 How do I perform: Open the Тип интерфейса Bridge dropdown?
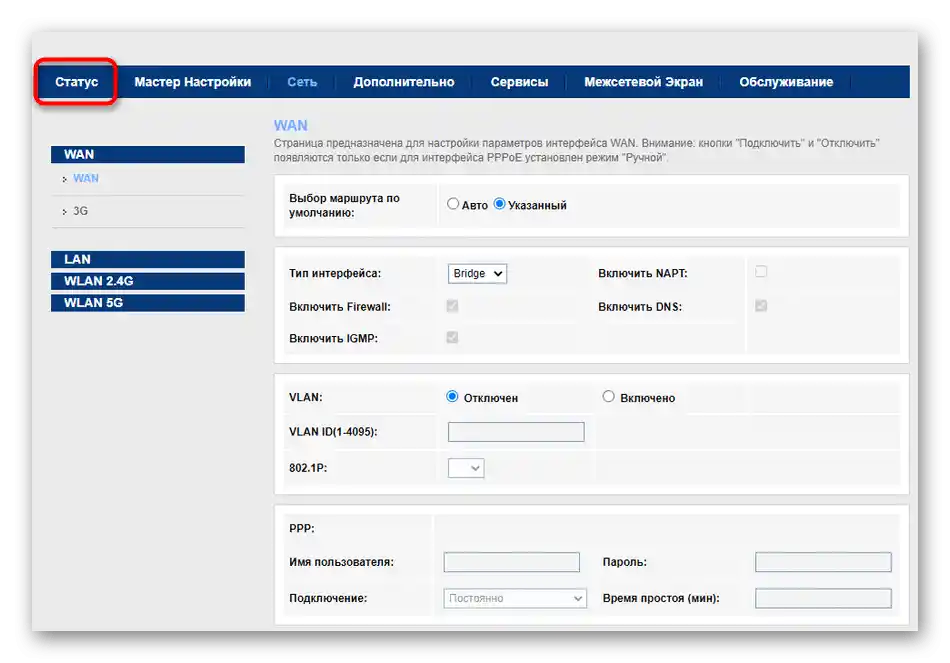[477, 273]
